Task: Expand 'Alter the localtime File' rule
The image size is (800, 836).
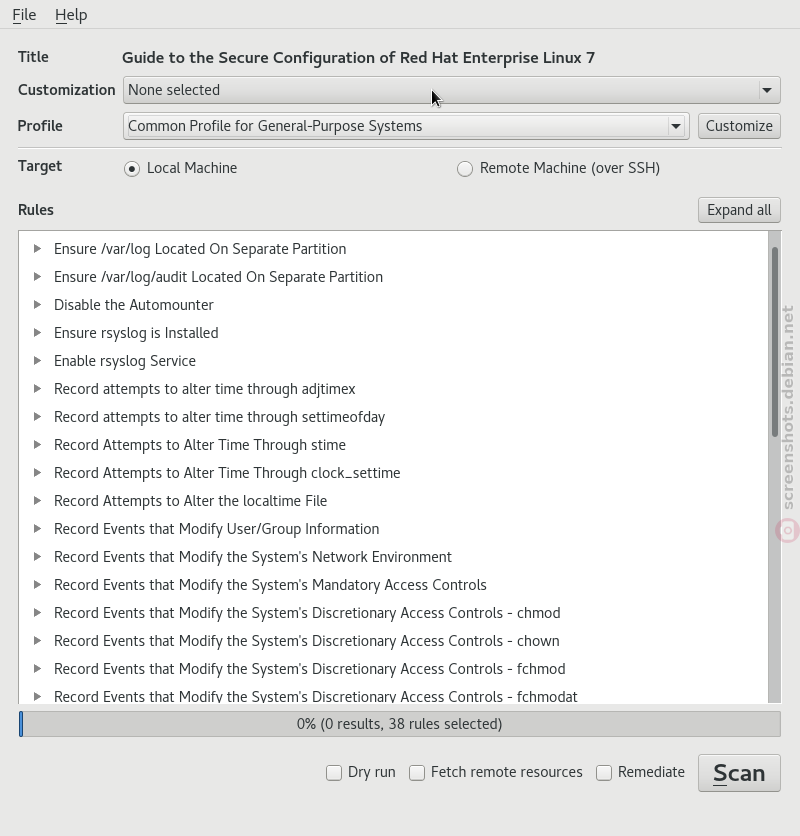Action: click(37, 501)
